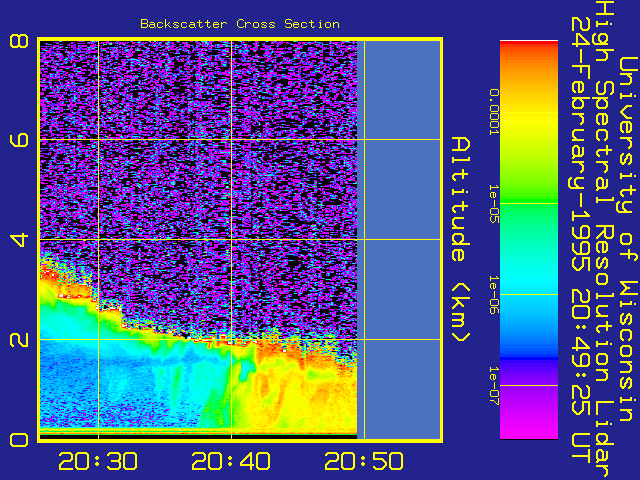Select the altitude axis label 4
The width and height of the screenshot is (640, 480).
19,240
